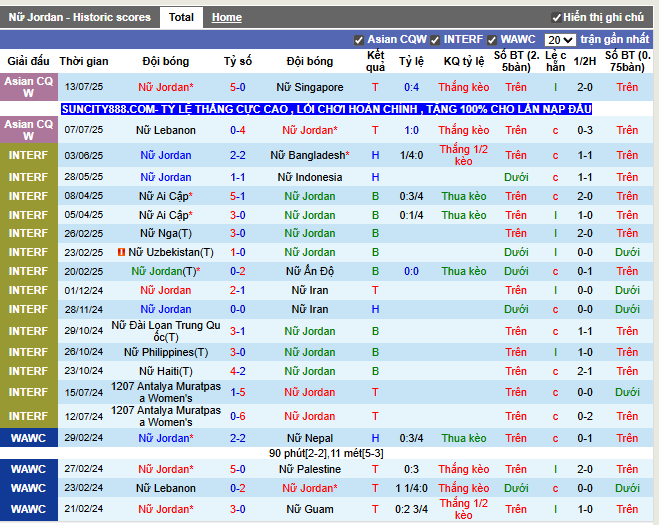Open the 0-0 score on 28/11/24
This screenshot has width=659, height=525.
point(237,309)
